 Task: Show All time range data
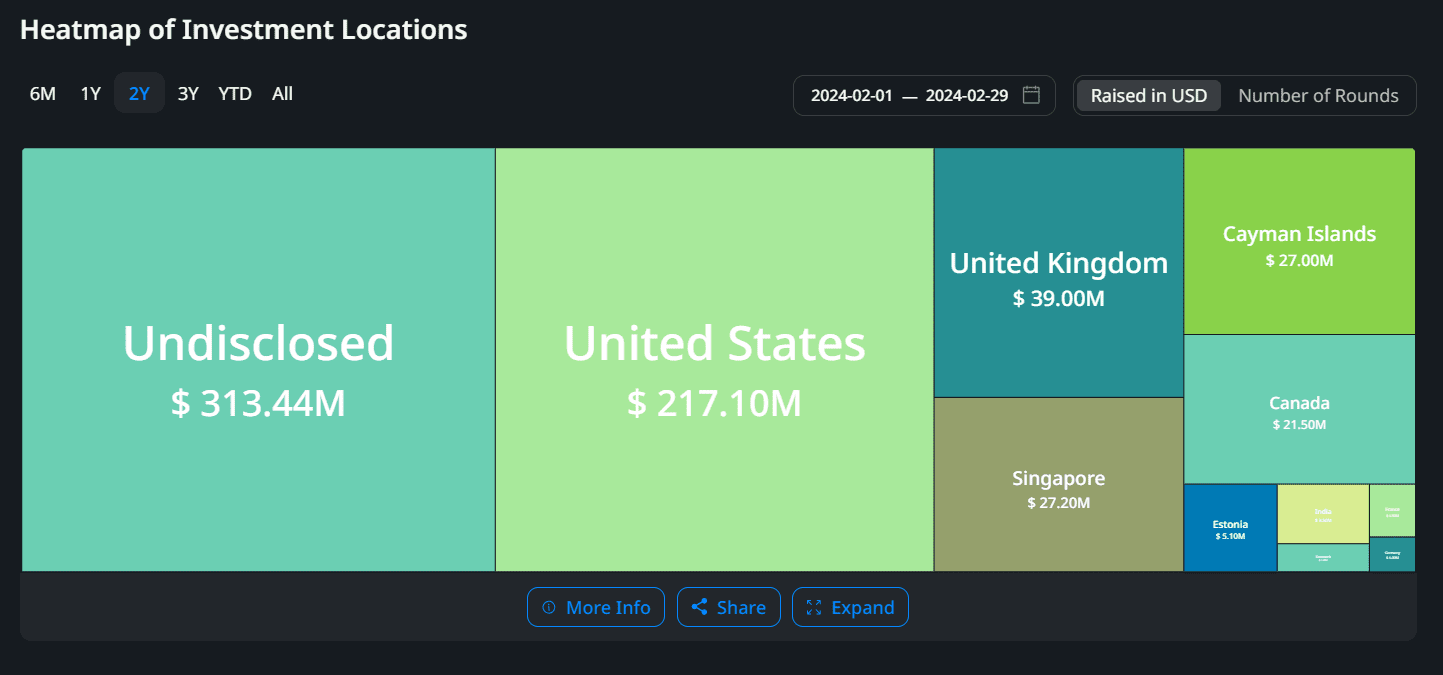pos(283,94)
